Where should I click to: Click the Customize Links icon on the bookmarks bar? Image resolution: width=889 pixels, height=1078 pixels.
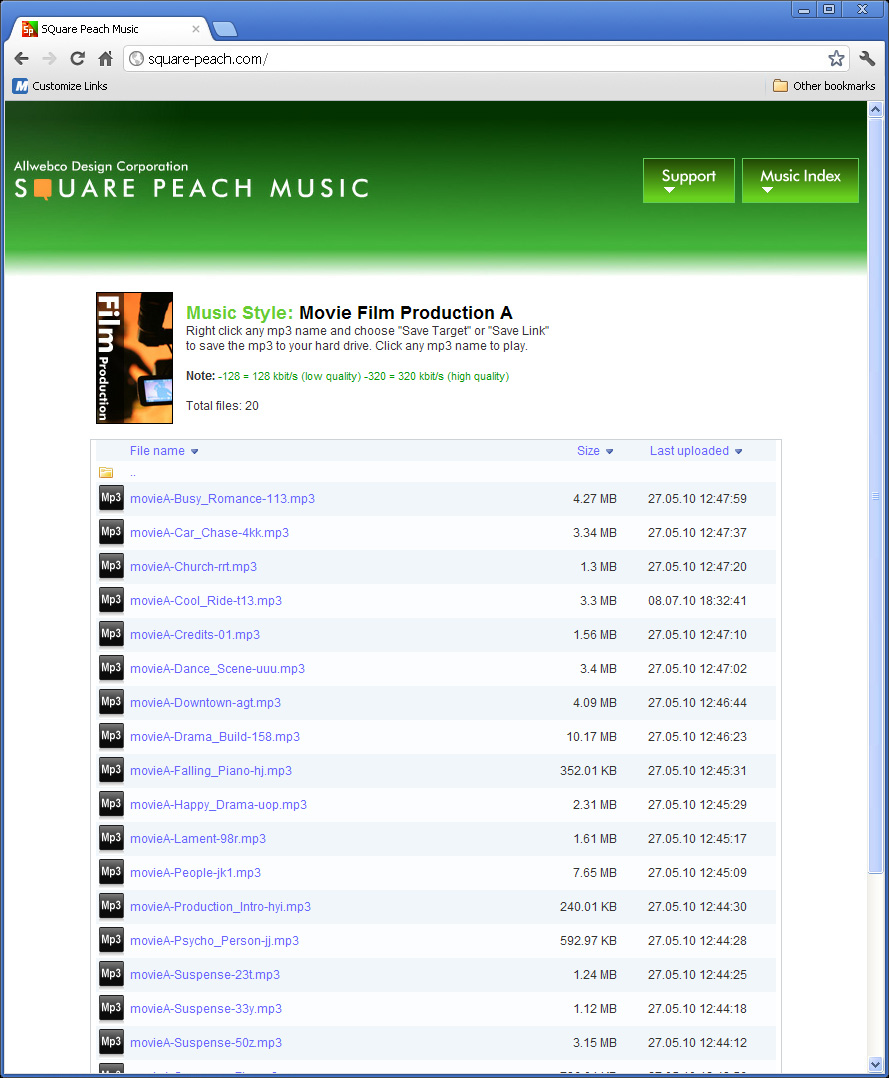[x=20, y=86]
